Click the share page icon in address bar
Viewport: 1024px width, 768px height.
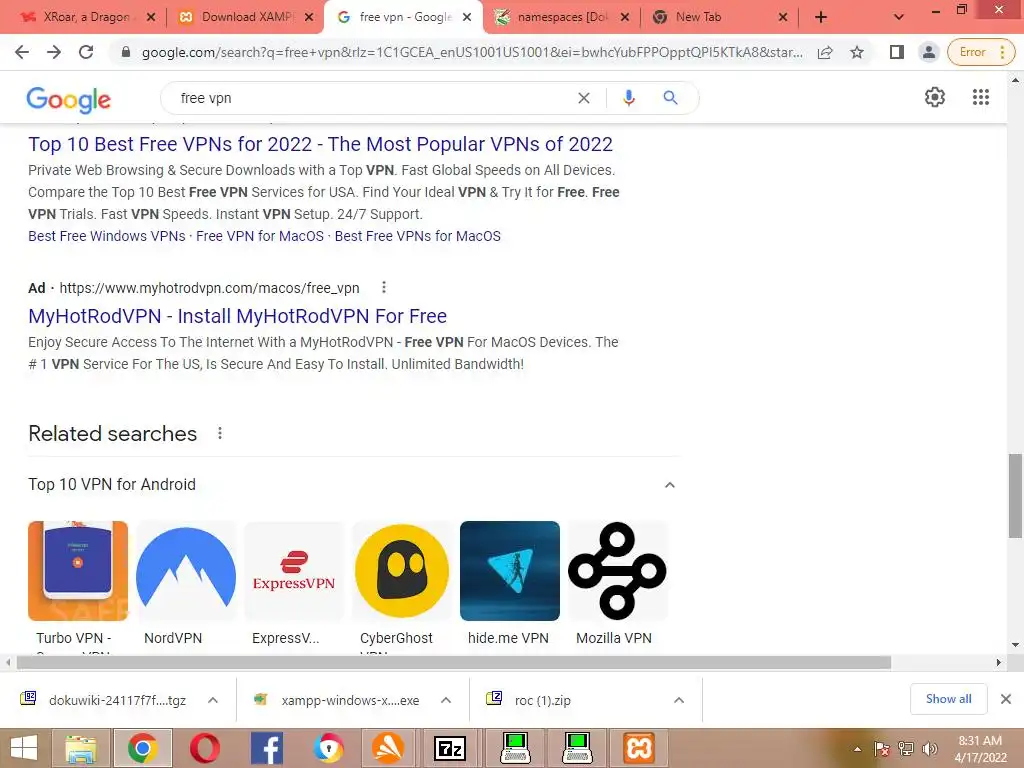click(825, 52)
